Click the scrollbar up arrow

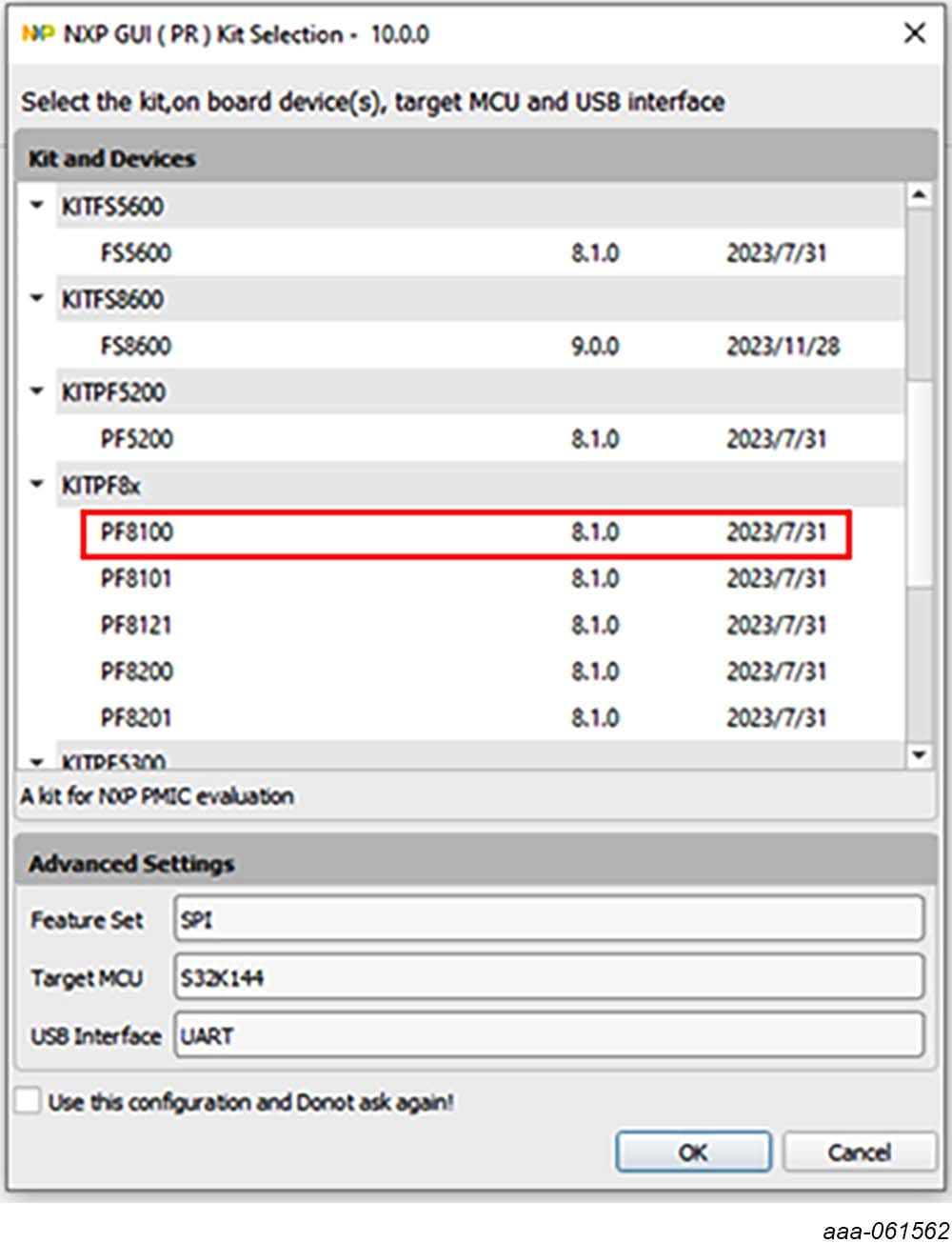pos(918,193)
